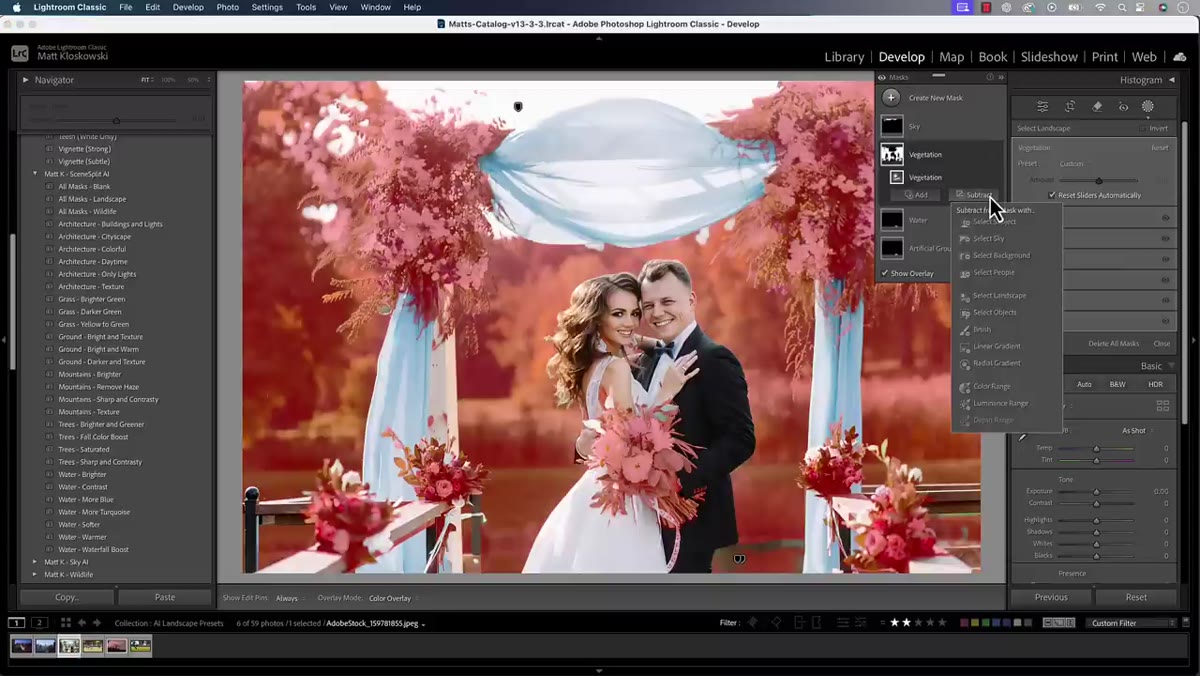This screenshot has height=676, width=1200.
Task: Choose Select Sky in subtract menu
Action: [x=988, y=238]
